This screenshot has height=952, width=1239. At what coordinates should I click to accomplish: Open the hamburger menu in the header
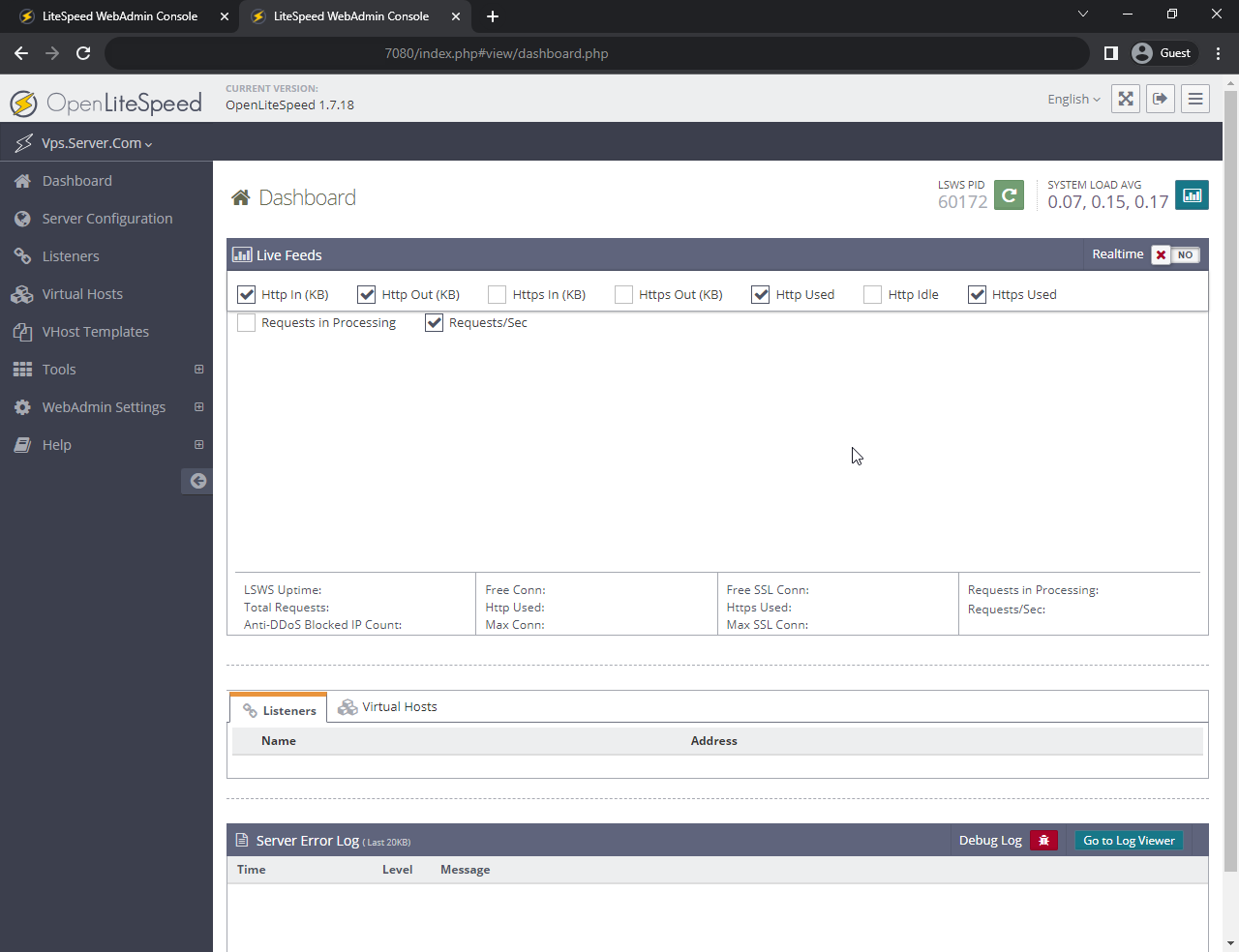pos(1194,98)
